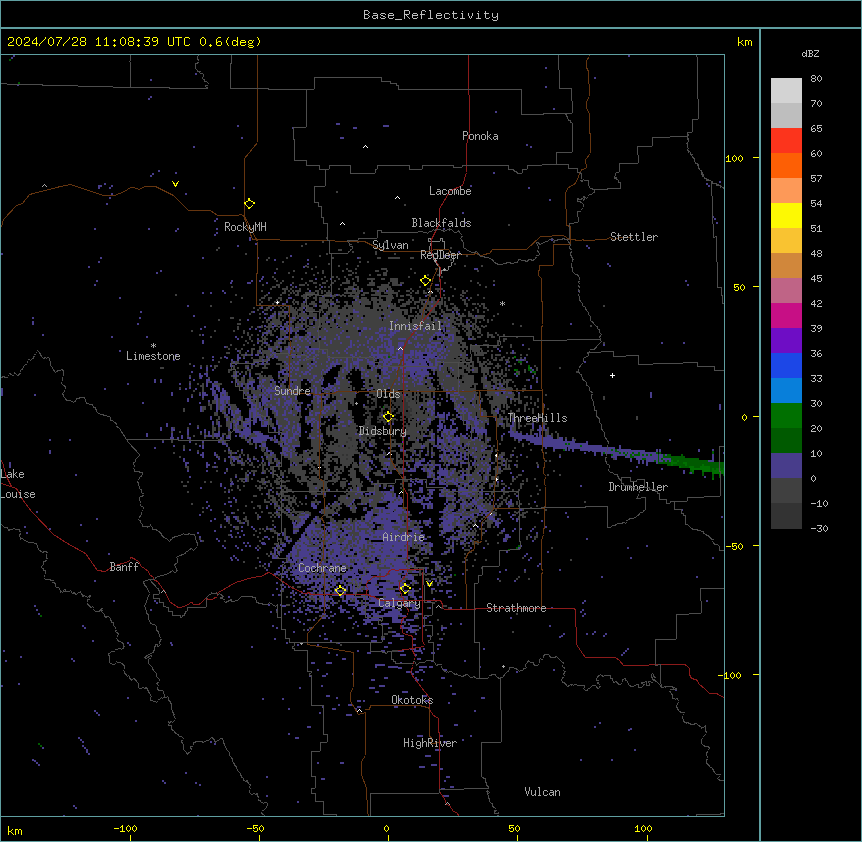Click the dBZ legend heading
862x842 pixels.
coord(810,54)
